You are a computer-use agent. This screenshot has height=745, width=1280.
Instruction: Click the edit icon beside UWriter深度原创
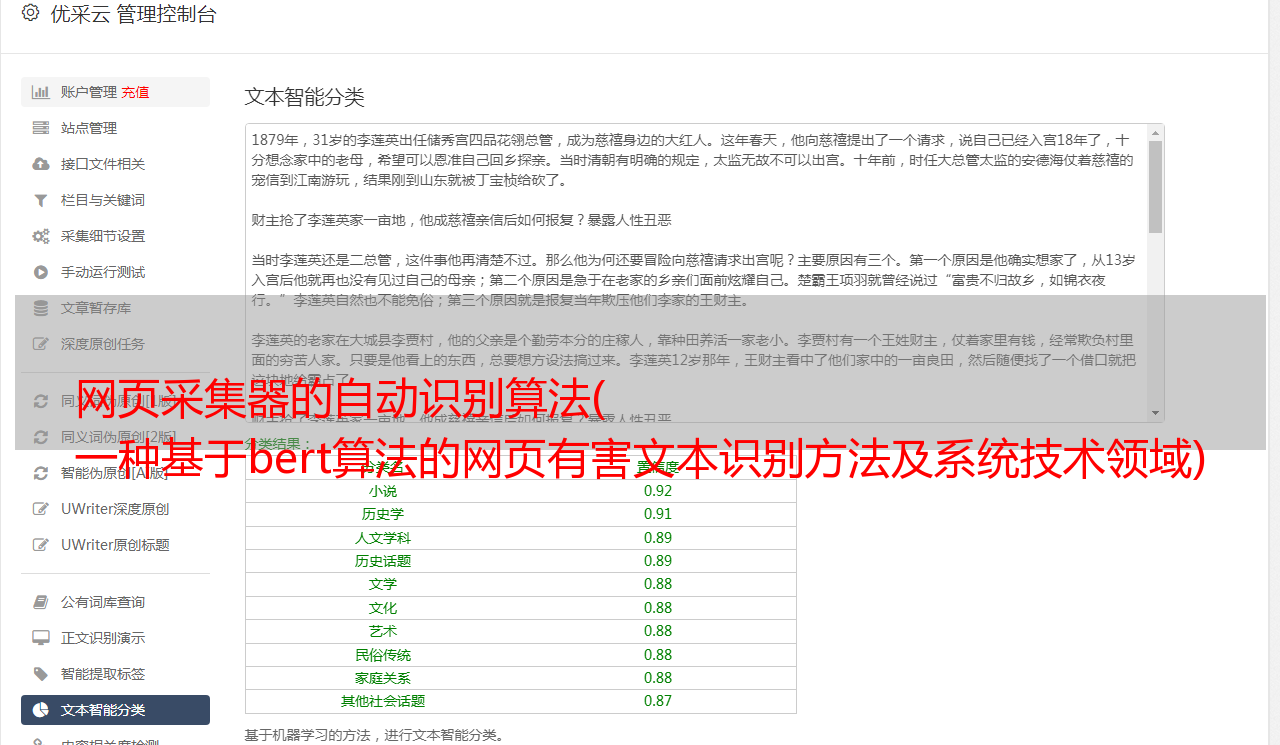coord(41,509)
